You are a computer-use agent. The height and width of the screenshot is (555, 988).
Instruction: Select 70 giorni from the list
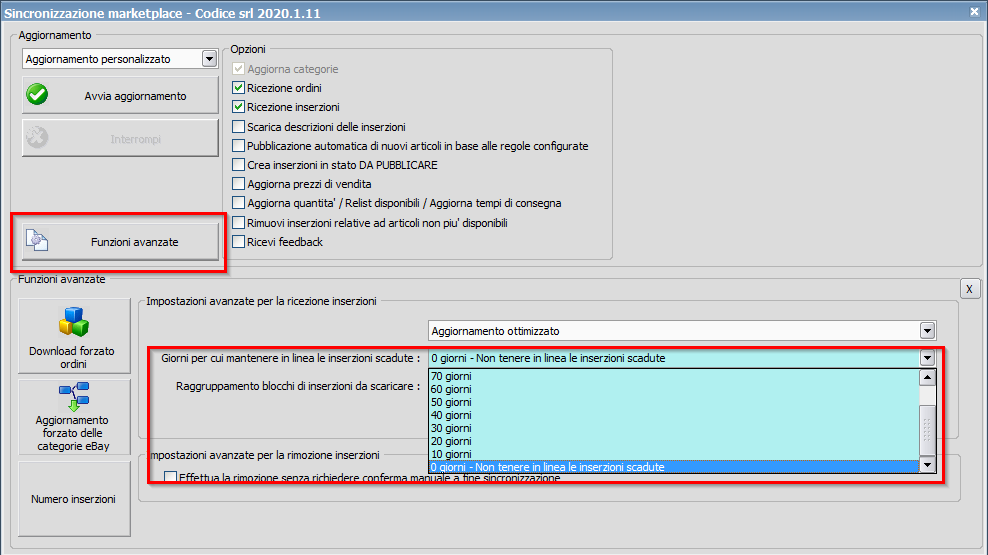click(x=674, y=376)
